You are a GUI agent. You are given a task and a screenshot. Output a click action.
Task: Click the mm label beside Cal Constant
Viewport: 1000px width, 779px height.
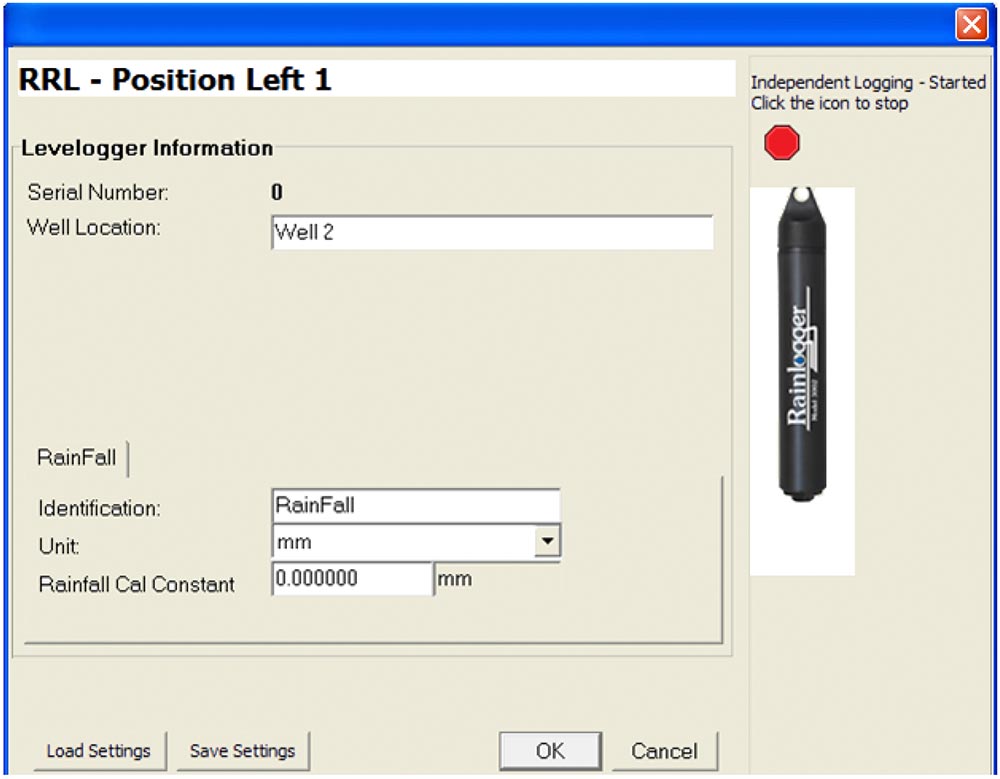(x=455, y=578)
